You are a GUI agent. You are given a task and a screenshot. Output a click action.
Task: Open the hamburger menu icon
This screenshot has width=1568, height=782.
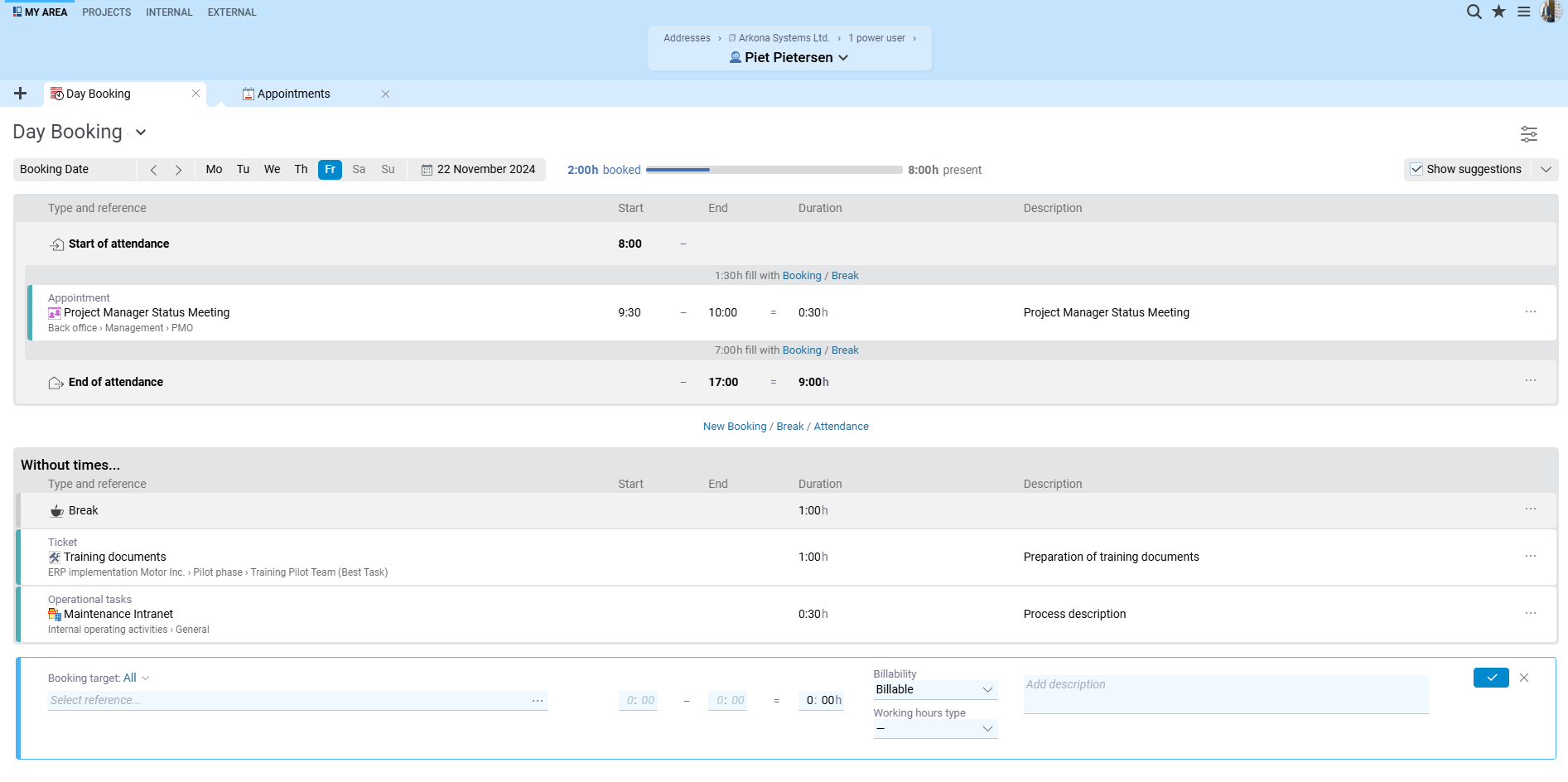click(x=1523, y=12)
